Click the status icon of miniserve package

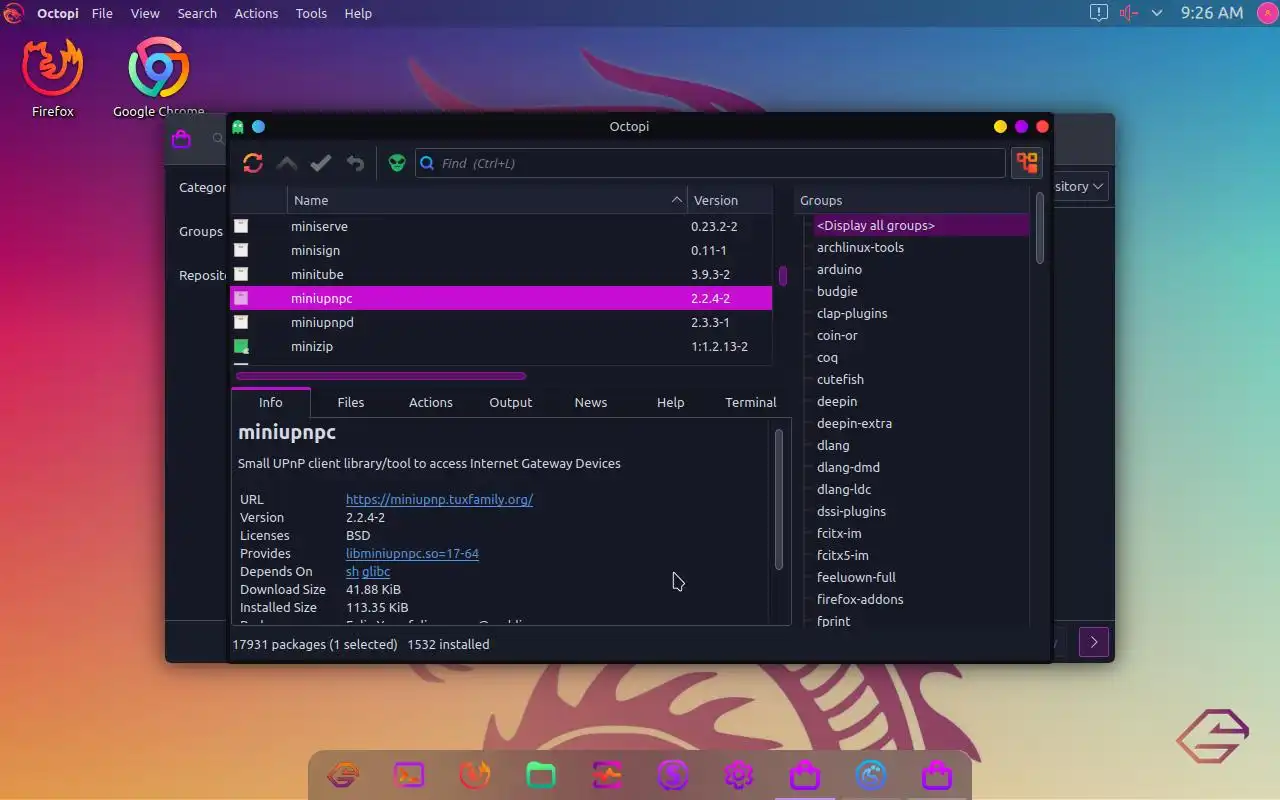coord(241,226)
